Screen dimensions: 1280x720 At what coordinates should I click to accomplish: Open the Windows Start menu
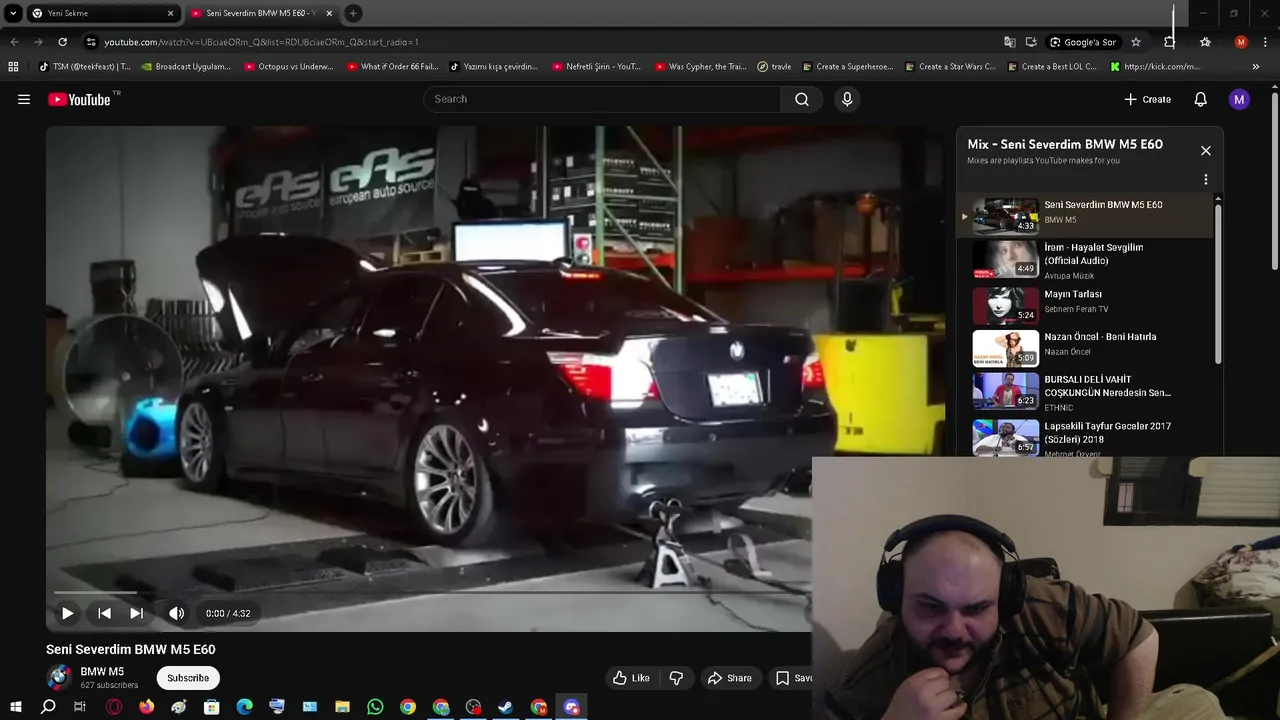coord(15,707)
